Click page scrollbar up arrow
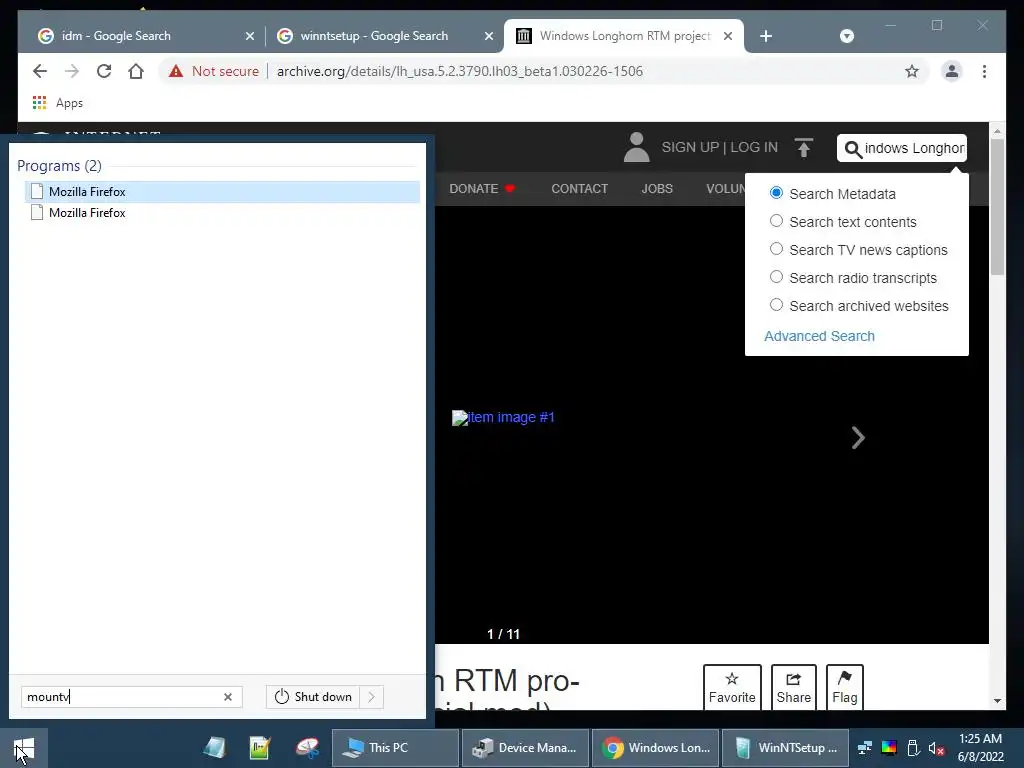1024x768 pixels. pyautogui.click(x=997, y=131)
